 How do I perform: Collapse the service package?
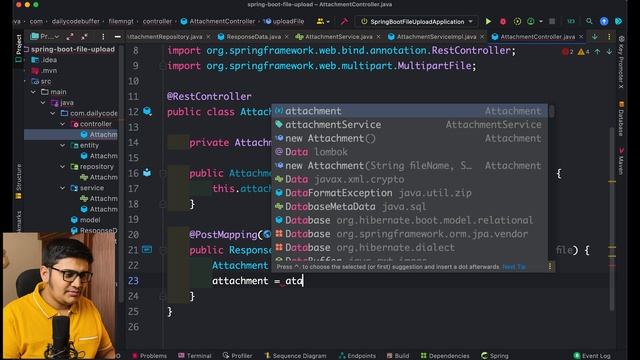(x=63, y=188)
